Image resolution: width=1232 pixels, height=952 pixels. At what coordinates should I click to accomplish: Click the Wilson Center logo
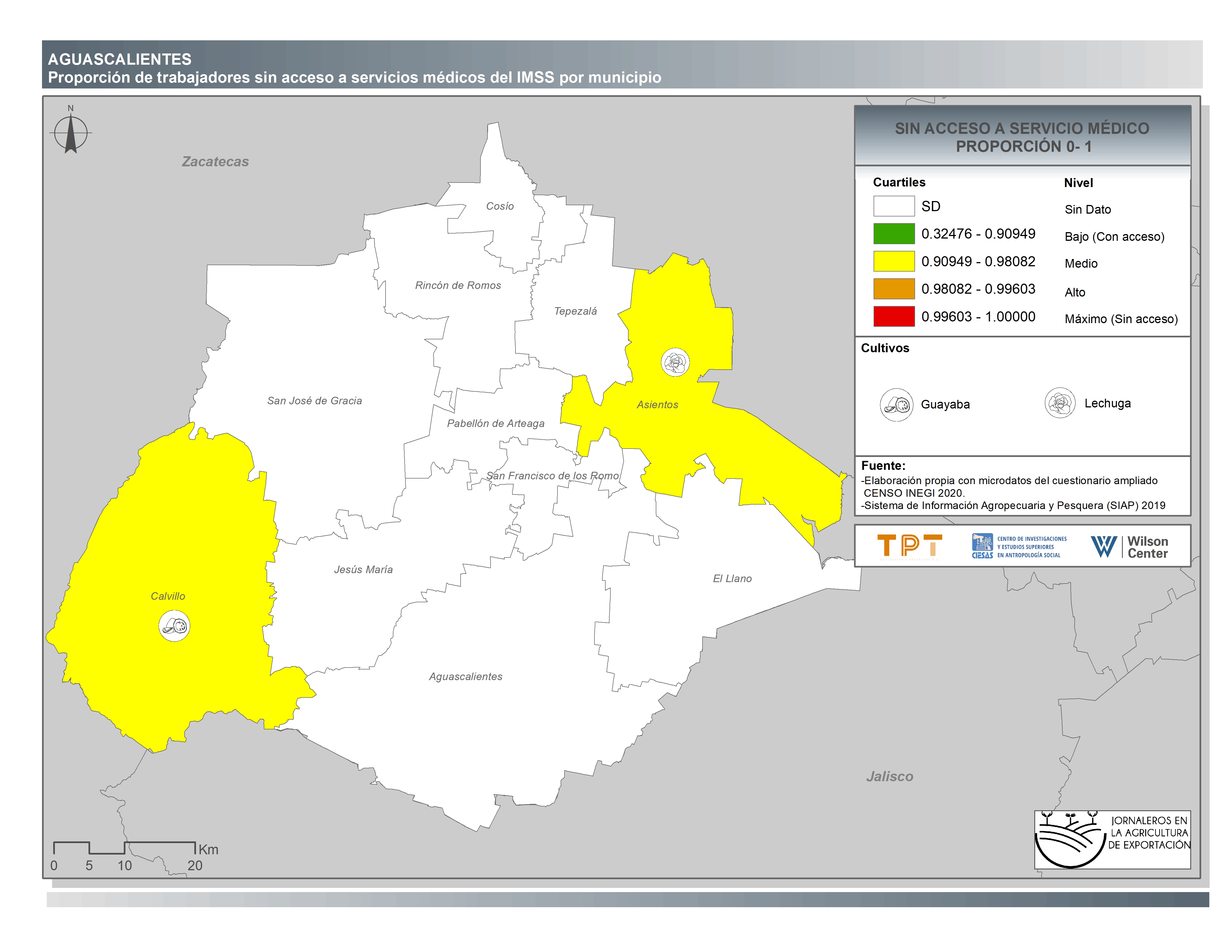(x=1129, y=547)
